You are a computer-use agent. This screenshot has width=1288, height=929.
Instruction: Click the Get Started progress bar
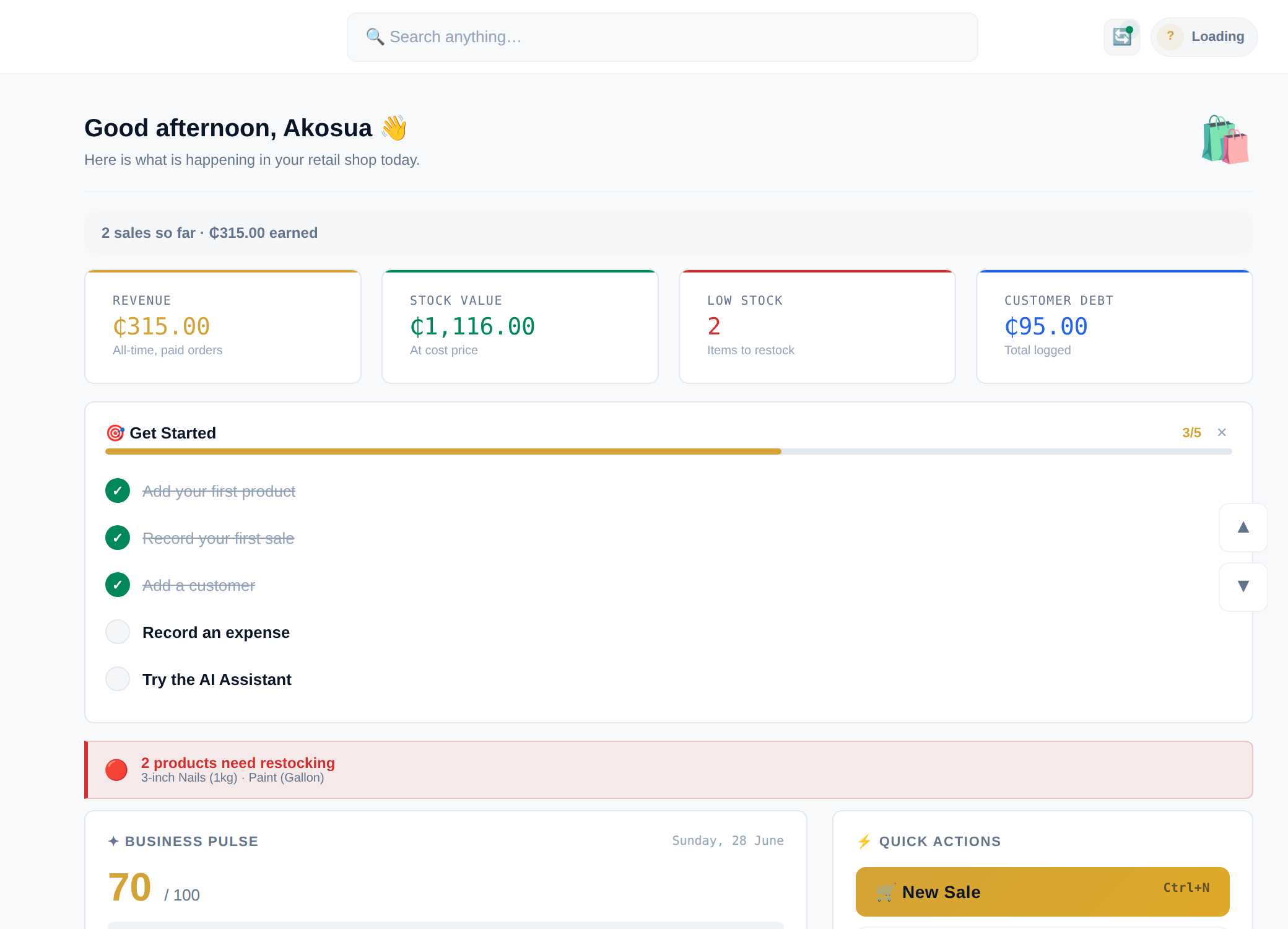(x=669, y=451)
